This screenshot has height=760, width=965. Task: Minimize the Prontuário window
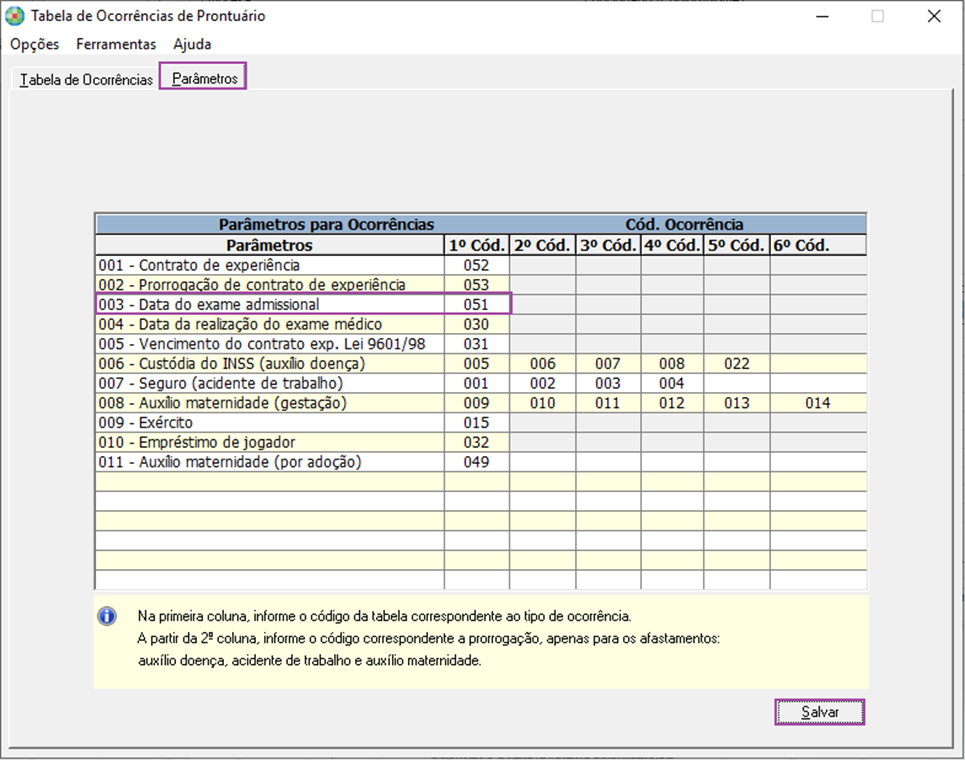(x=822, y=17)
